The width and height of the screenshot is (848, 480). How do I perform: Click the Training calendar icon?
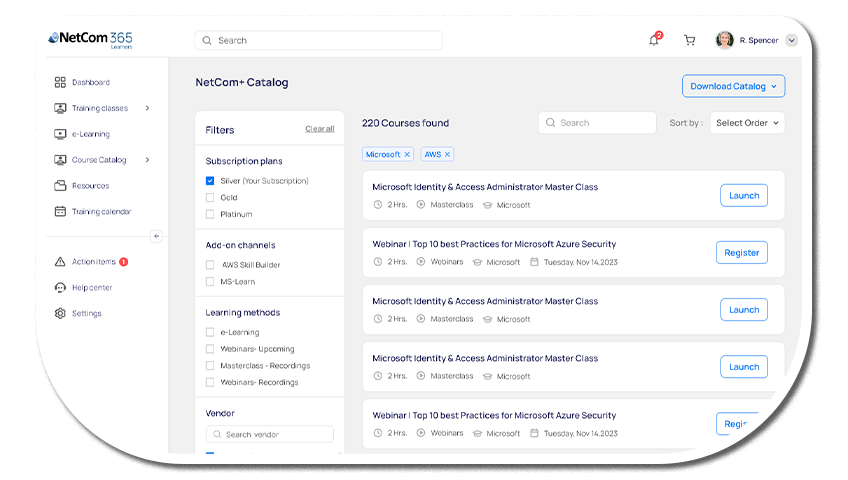click(x=60, y=212)
